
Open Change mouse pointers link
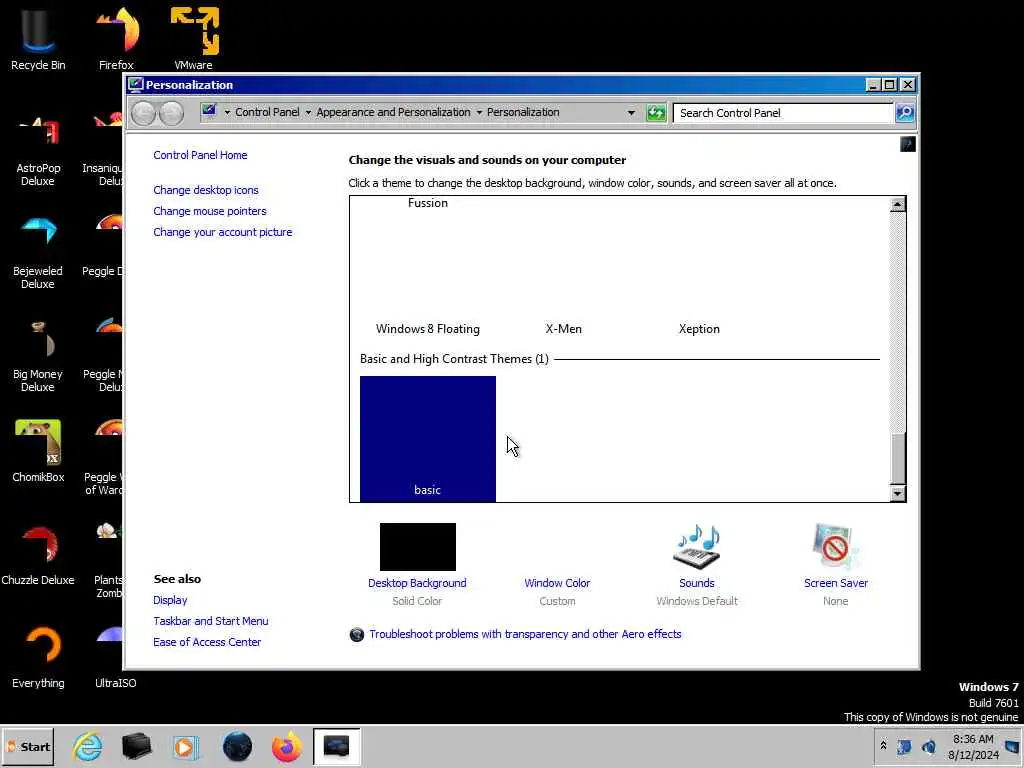(210, 211)
